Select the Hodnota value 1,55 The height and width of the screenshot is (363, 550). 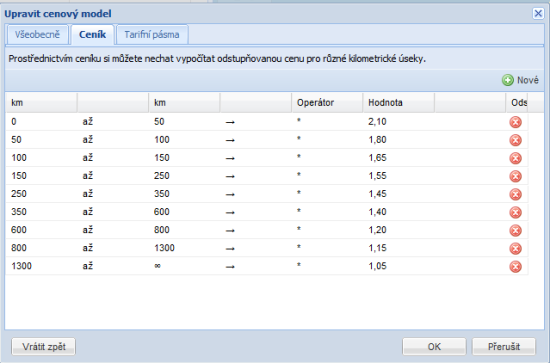[x=377, y=176]
